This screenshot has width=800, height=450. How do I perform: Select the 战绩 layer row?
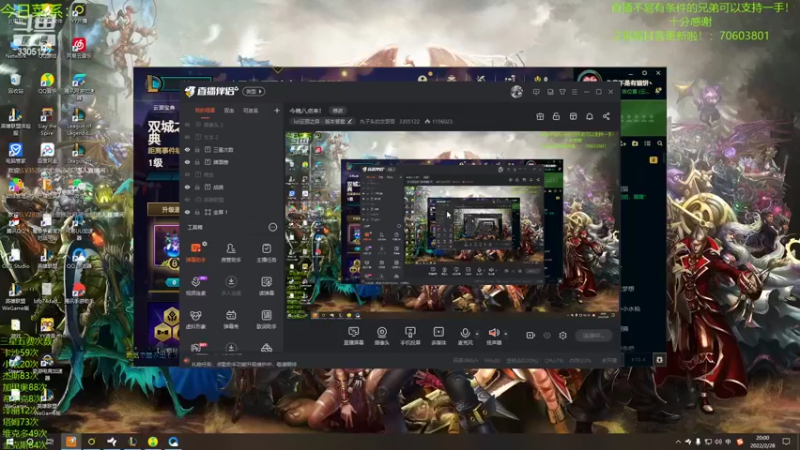pyautogui.click(x=232, y=187)
